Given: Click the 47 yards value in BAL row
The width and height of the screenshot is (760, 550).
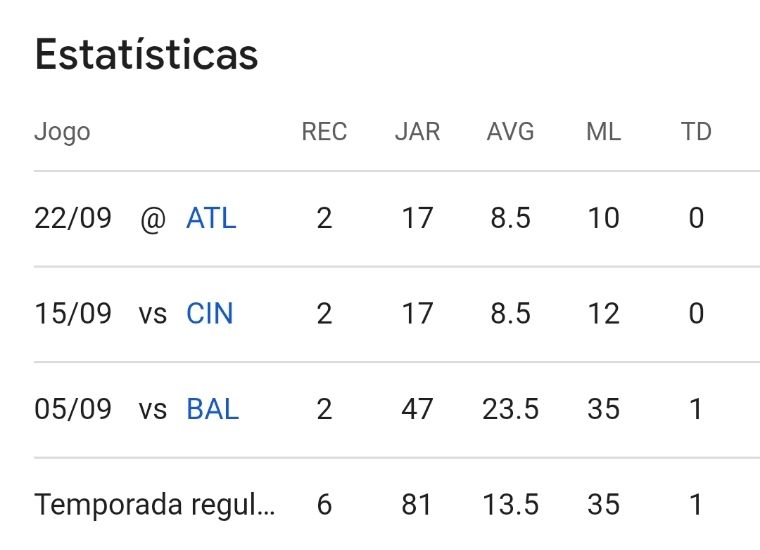Looking at the screenshot, I should click(417, 409).
